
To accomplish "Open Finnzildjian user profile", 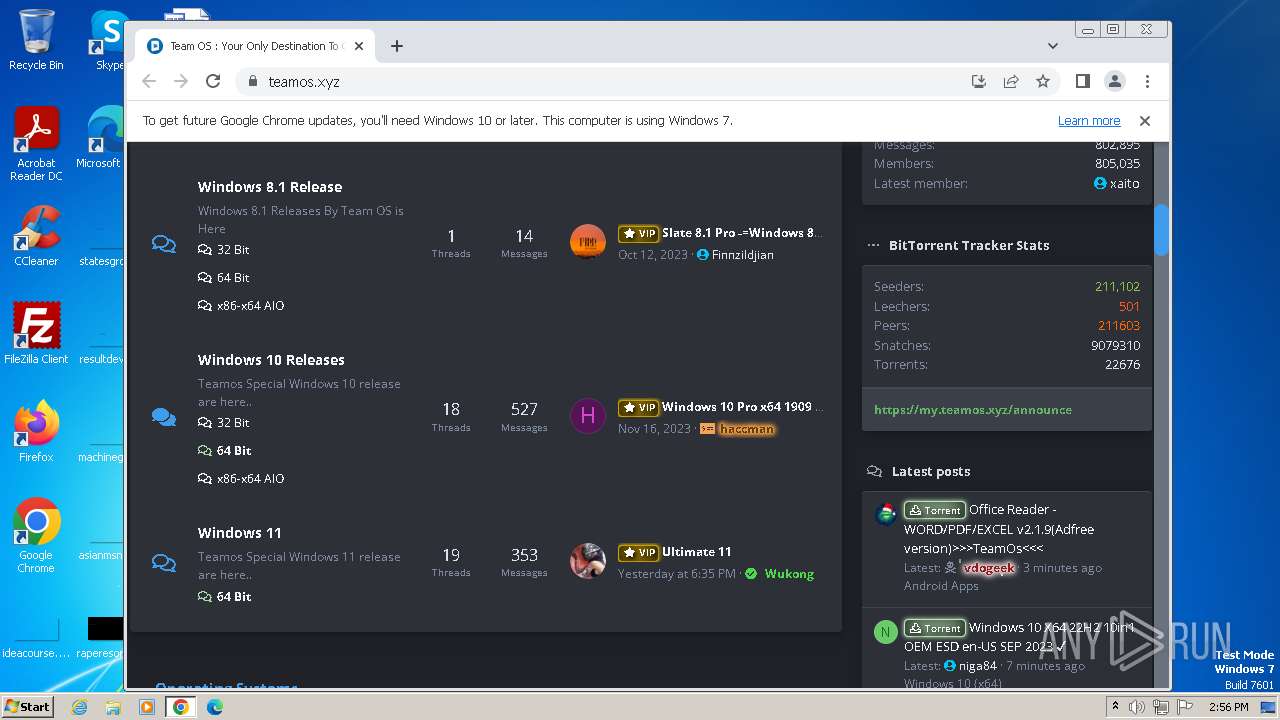I will pyautogui.click(x=743, y=255).
